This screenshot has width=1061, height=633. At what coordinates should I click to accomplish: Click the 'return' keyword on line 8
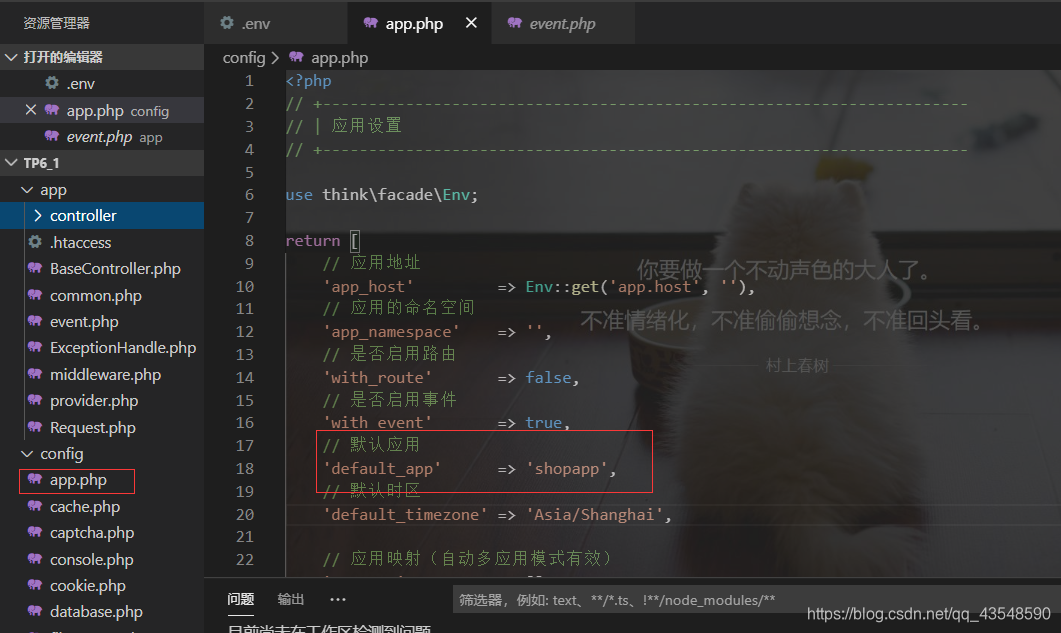pos(313,240)
